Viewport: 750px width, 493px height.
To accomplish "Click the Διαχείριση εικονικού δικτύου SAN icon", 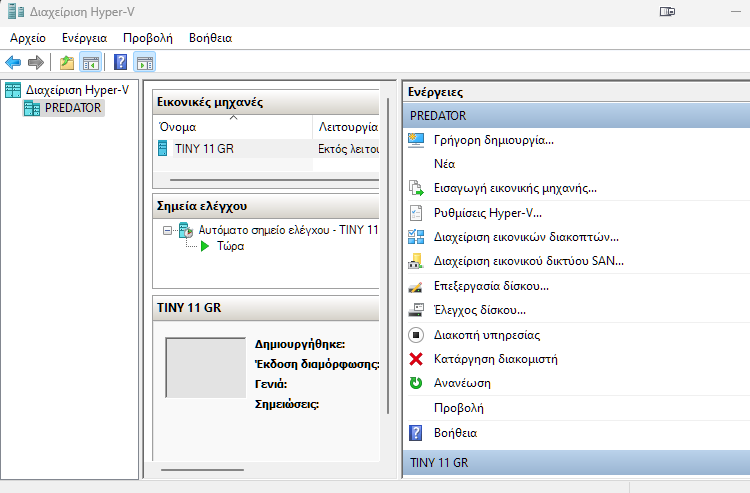I will coord(416,261).
